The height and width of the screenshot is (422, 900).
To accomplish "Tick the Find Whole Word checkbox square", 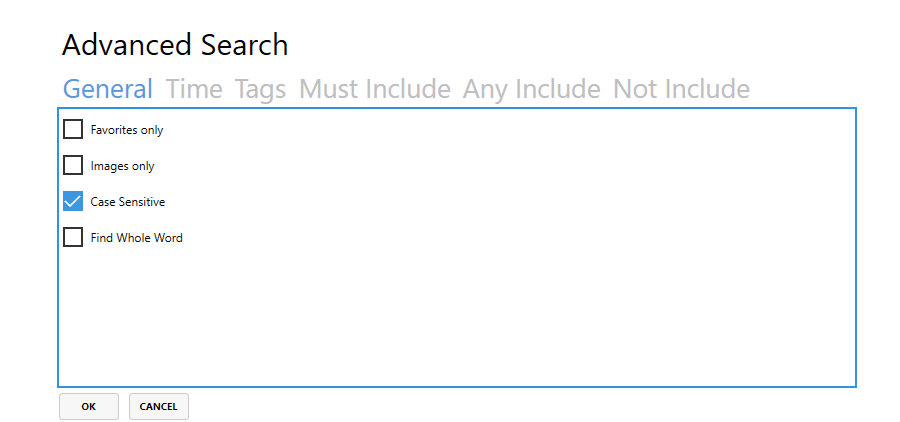I will click(x=73, y=237).
